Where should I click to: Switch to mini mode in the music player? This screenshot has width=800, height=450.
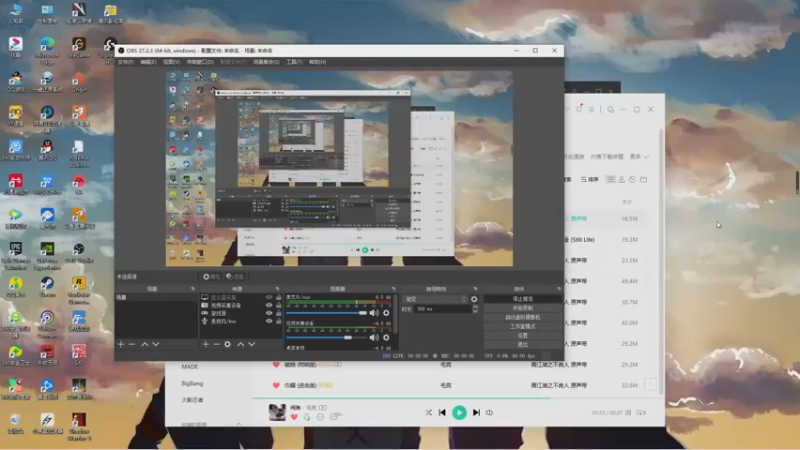click(x=611, y=109)
